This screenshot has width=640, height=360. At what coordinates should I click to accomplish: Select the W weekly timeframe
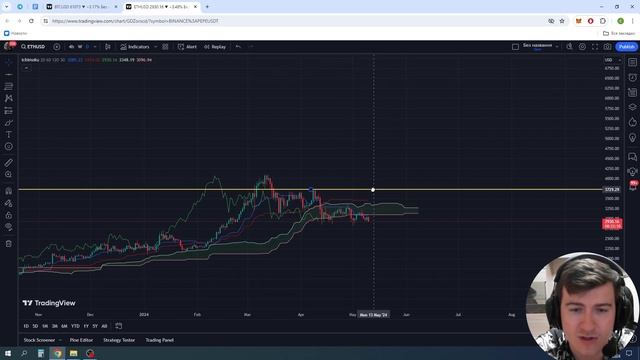click(80, 47)
